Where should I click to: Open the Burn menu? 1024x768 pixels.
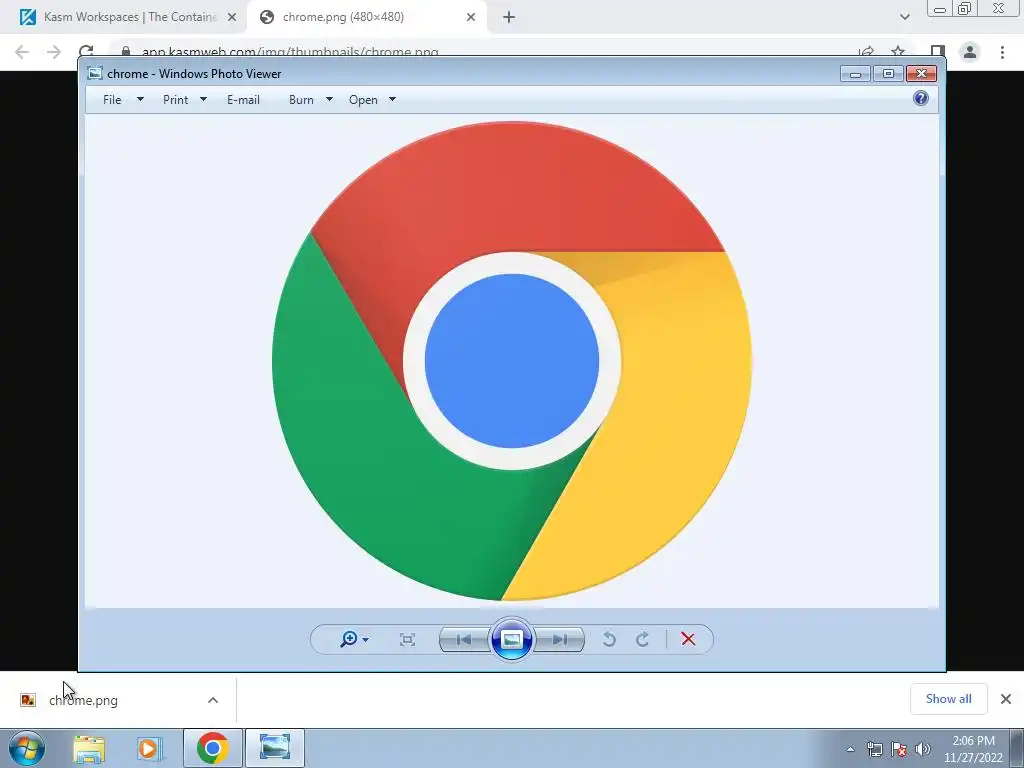pyautogui.click(x=301, y=100)
